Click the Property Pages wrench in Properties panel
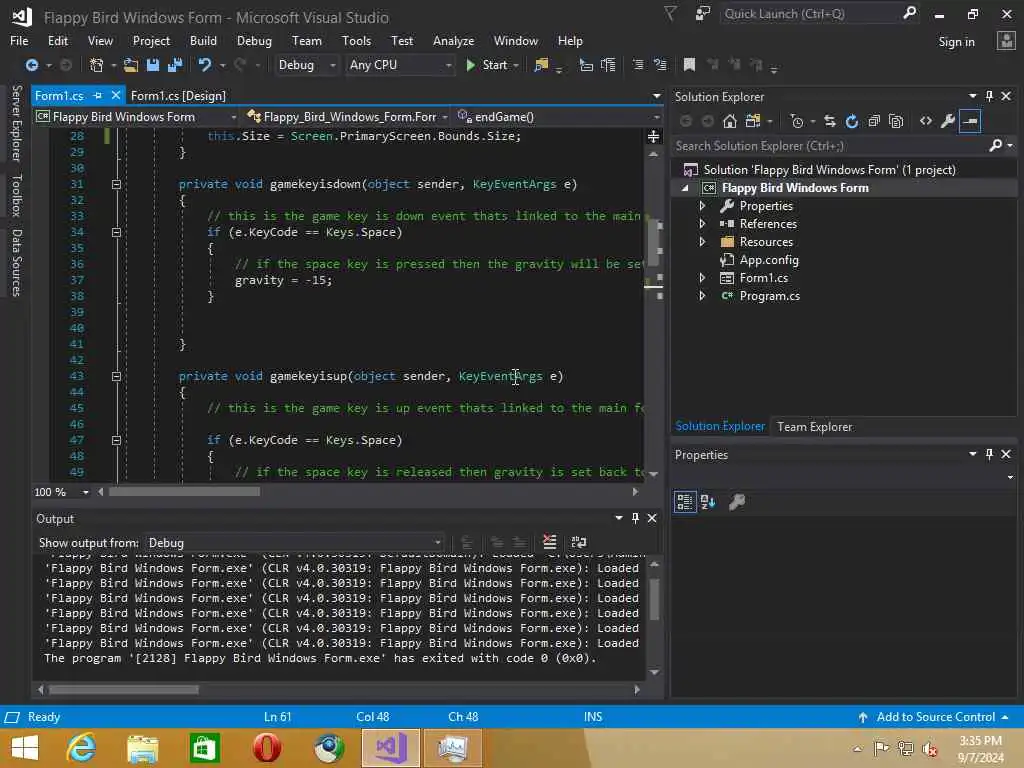This screenshot has height=768, width=1024. coord(737,502)
